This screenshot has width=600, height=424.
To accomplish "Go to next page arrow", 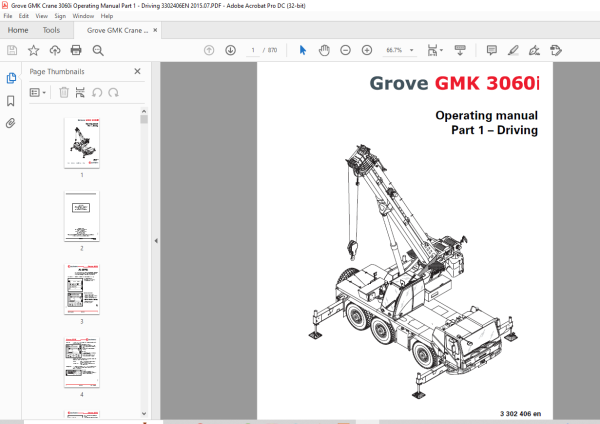I will tap(230, 50).
